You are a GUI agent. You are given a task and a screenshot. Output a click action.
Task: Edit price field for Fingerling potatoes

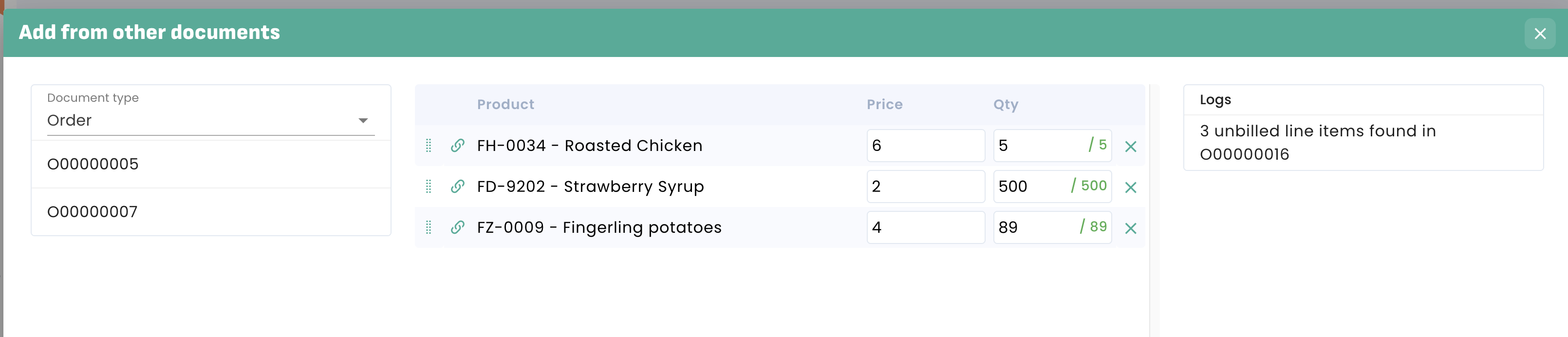coord(925,227)
